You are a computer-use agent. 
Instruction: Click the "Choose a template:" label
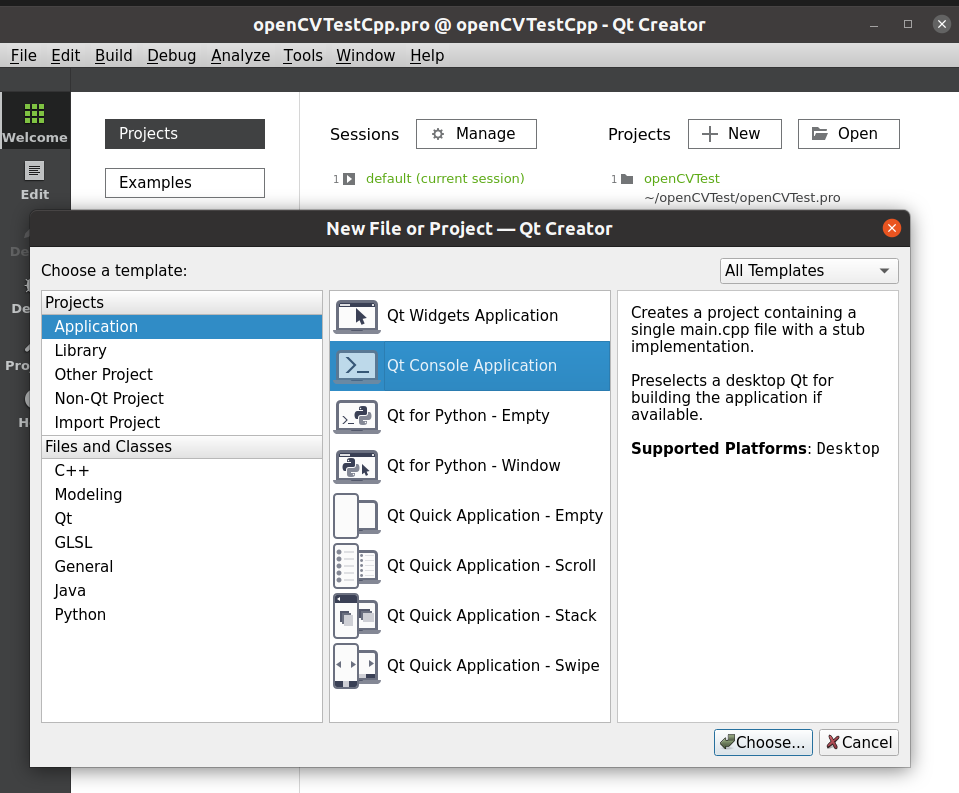114,271
